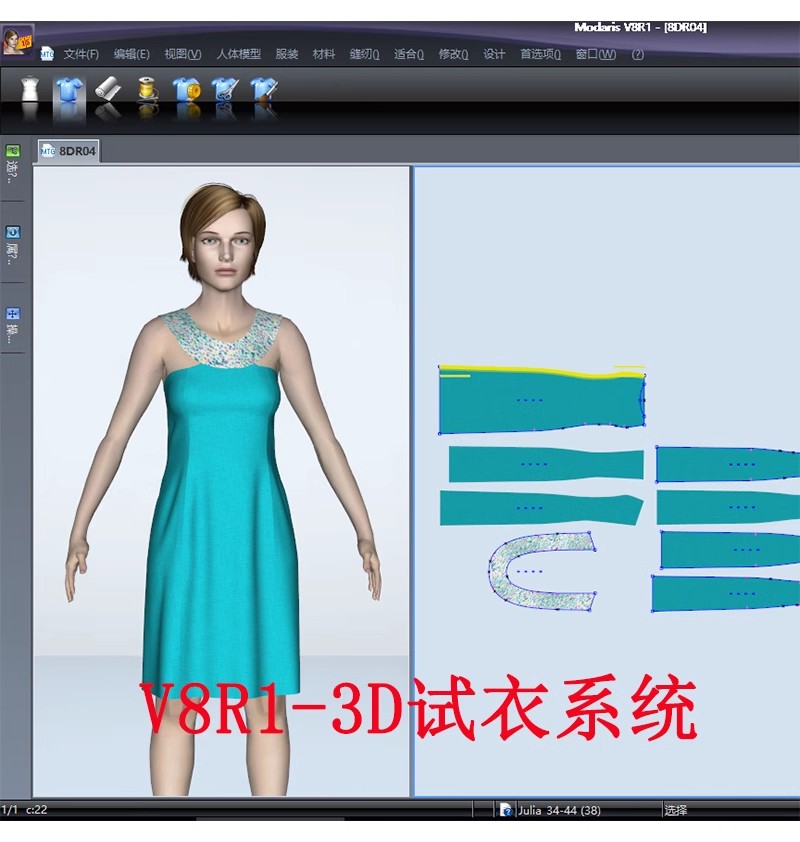Open the green selection panel icon in the sidebar
Screen dimensions: 800x842
click(12, 151)
